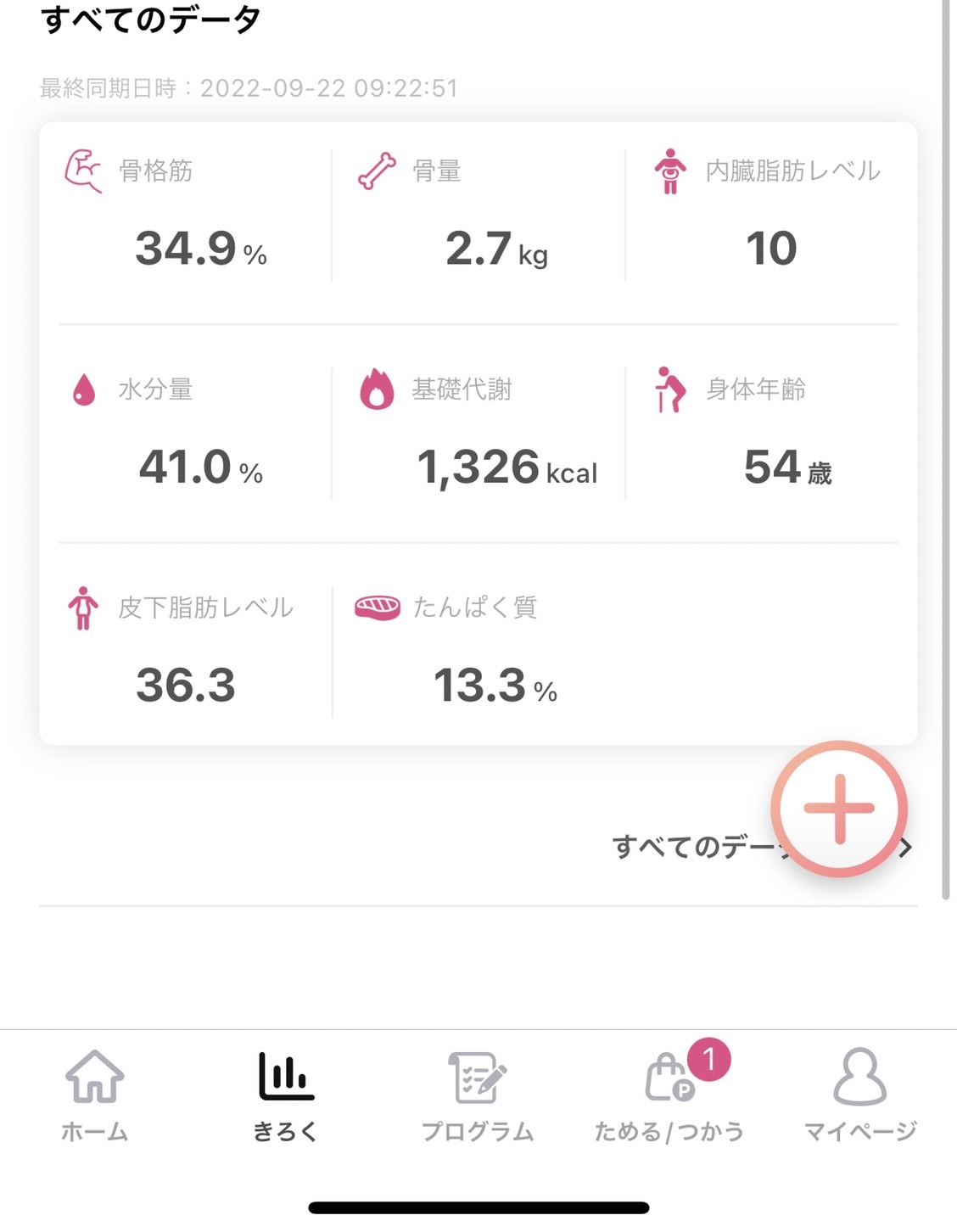Tap the subcutaneous fat (皮下脂肪レベル) icon
Screen dimensions: 957x1232
pyautogui.click(x=83, y=608)
